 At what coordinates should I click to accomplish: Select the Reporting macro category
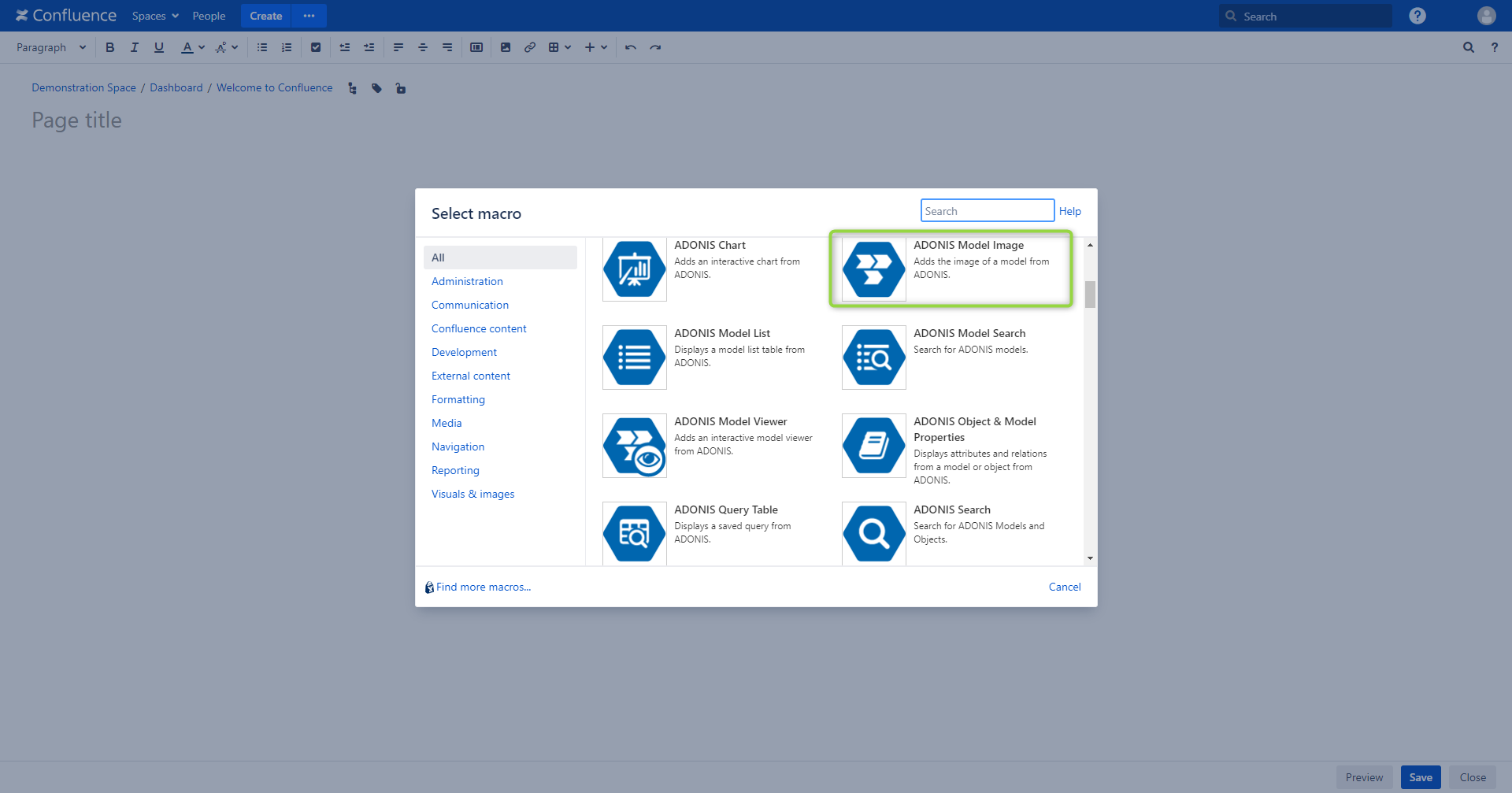click(455, 470)
